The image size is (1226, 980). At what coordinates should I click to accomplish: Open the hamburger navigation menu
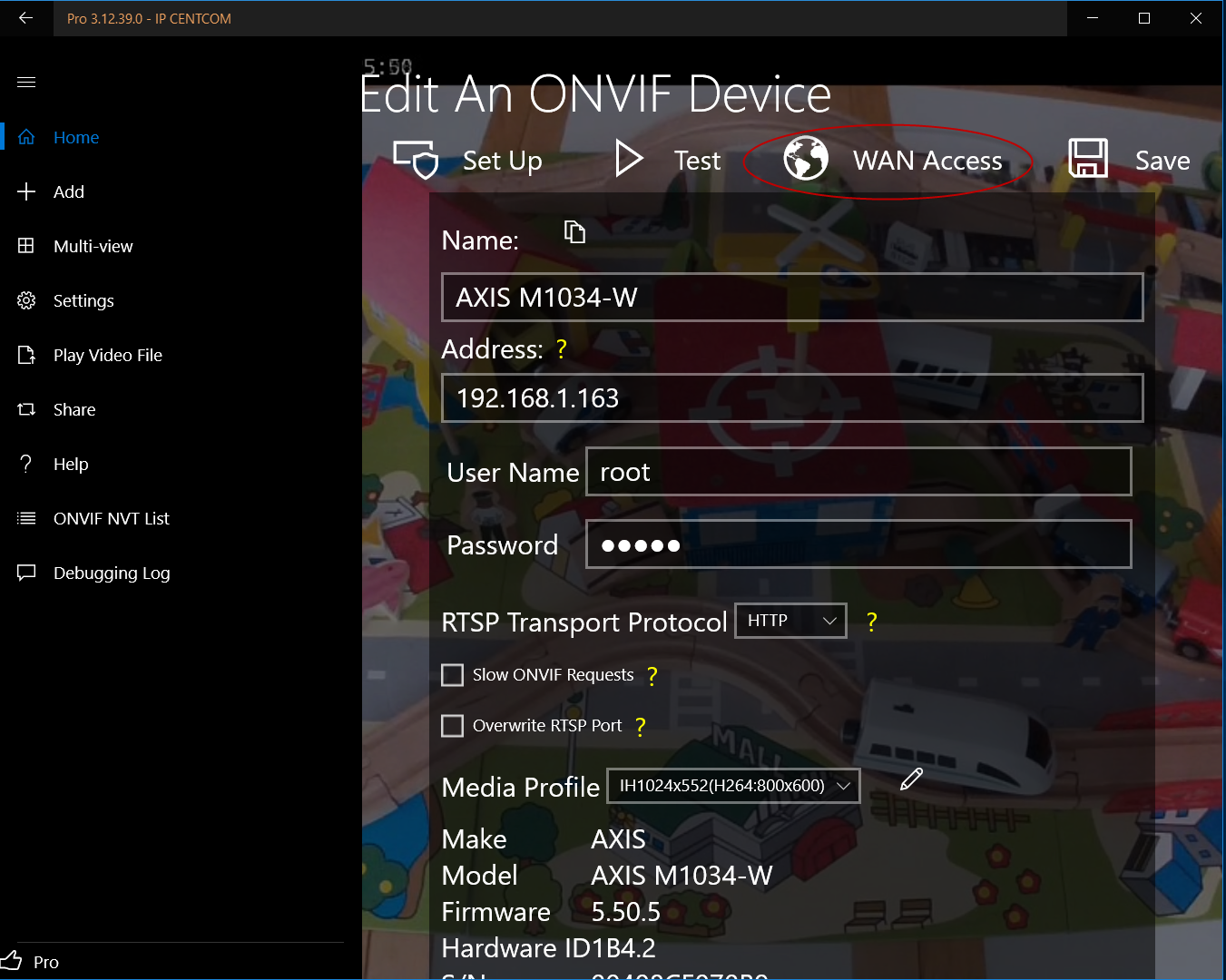click(26, 82)
